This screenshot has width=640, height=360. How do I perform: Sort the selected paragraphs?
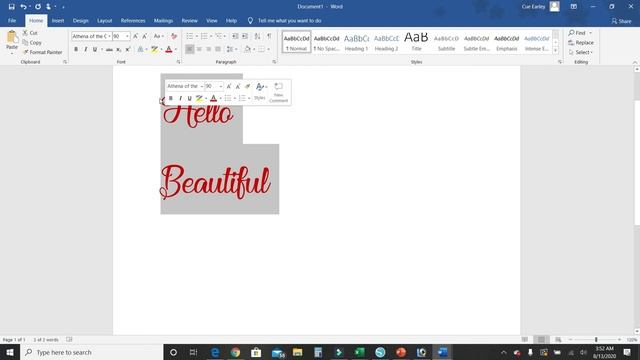click(x=257, y=36)
